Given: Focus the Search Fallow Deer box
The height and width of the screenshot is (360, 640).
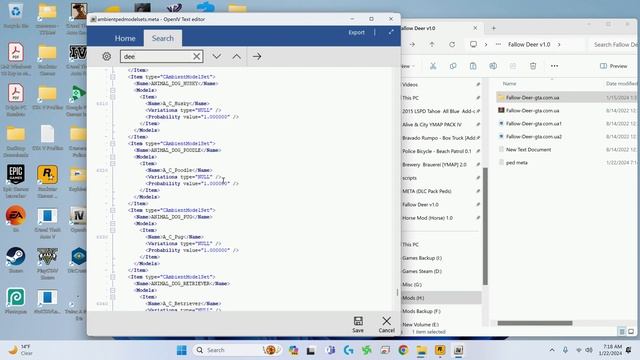Looking at the screenshot, I should coord(614,44).
